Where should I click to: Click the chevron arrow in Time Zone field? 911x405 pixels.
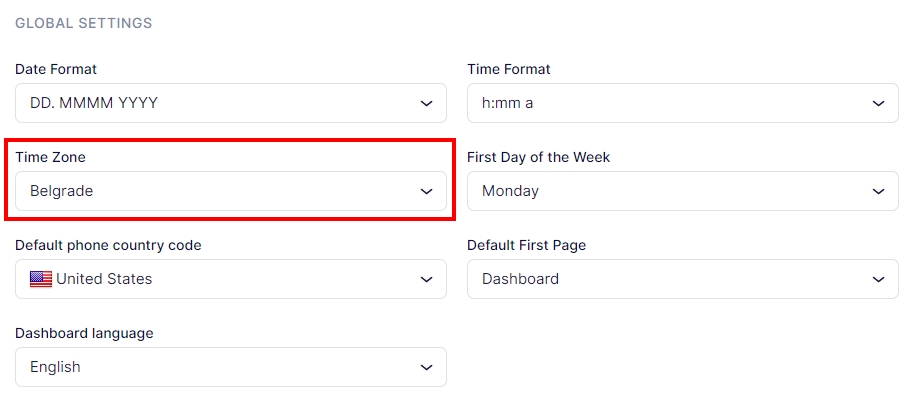click(x=427, y=191)
